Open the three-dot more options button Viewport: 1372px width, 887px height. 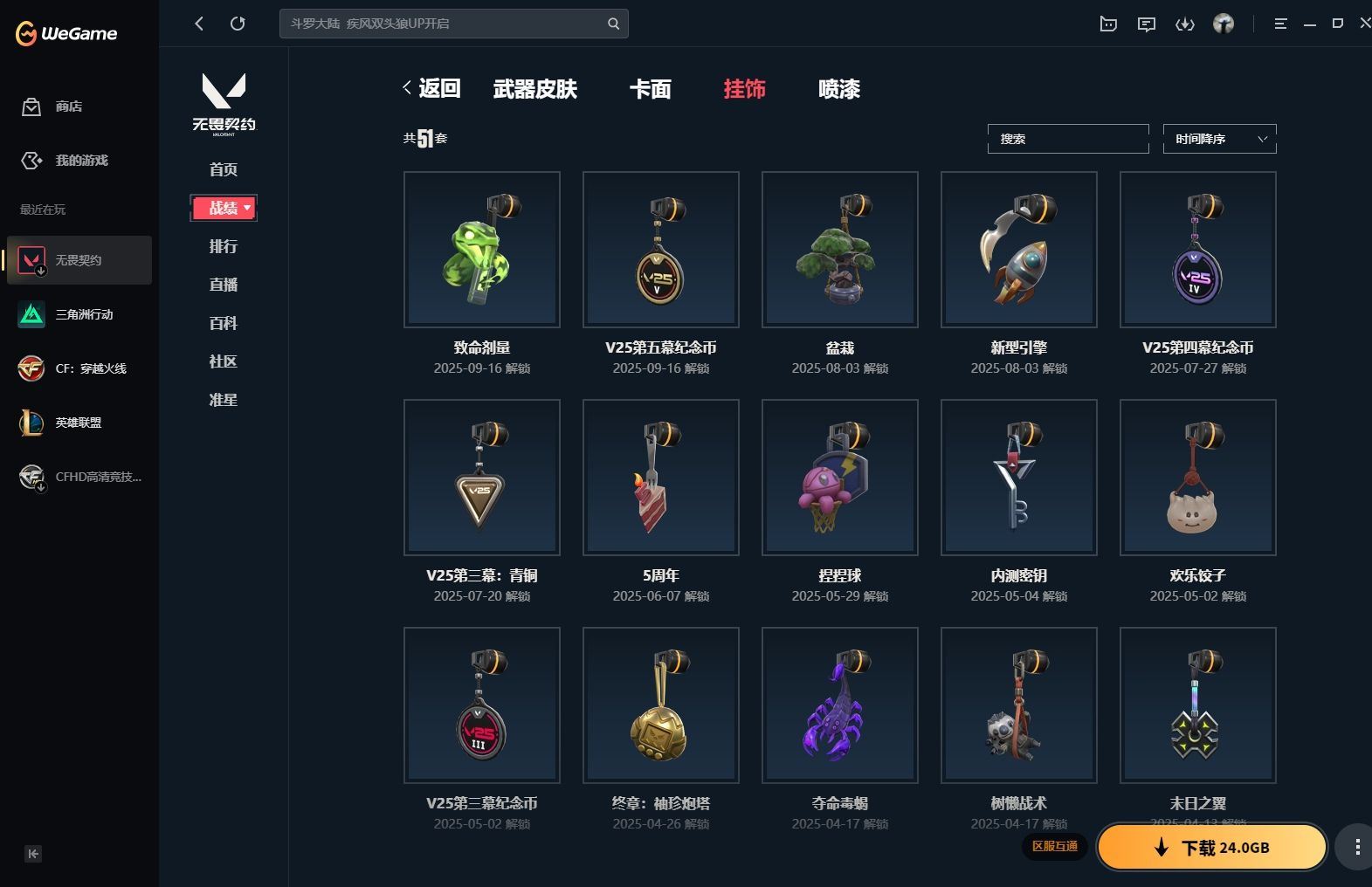(x=1356, y=847)
